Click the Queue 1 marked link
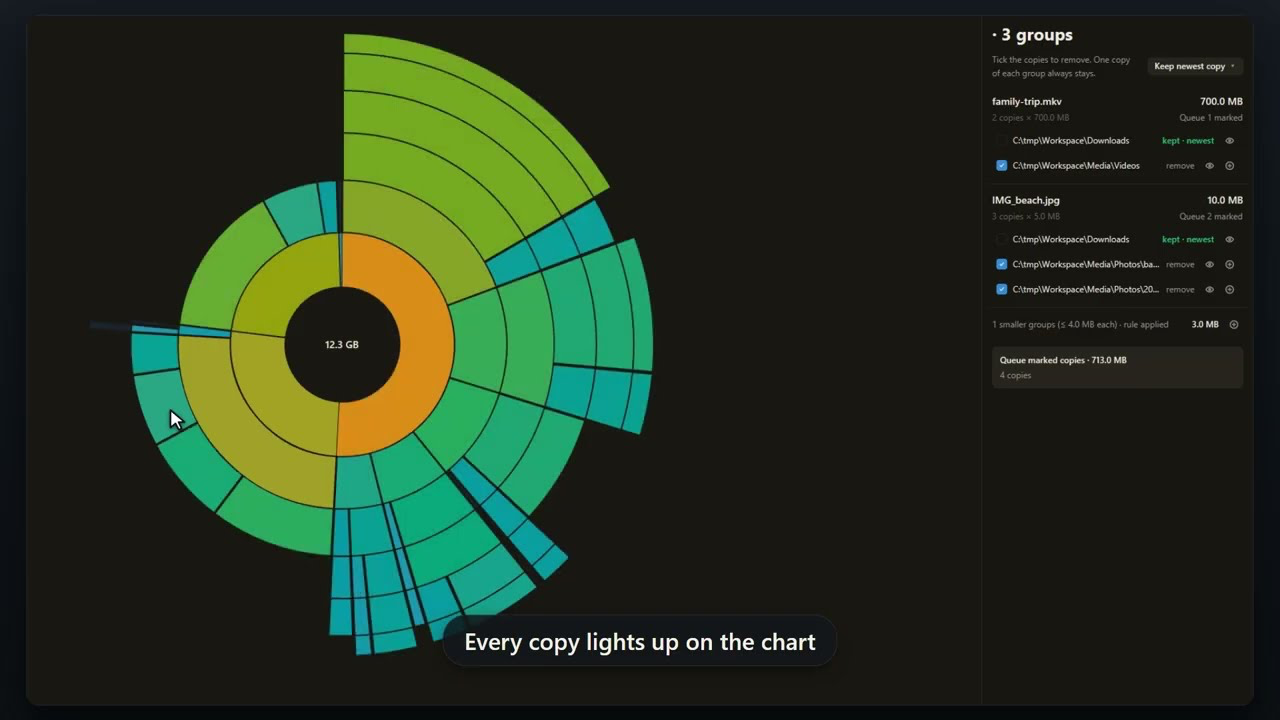 pyautogui.click(x=1211, y=118)
